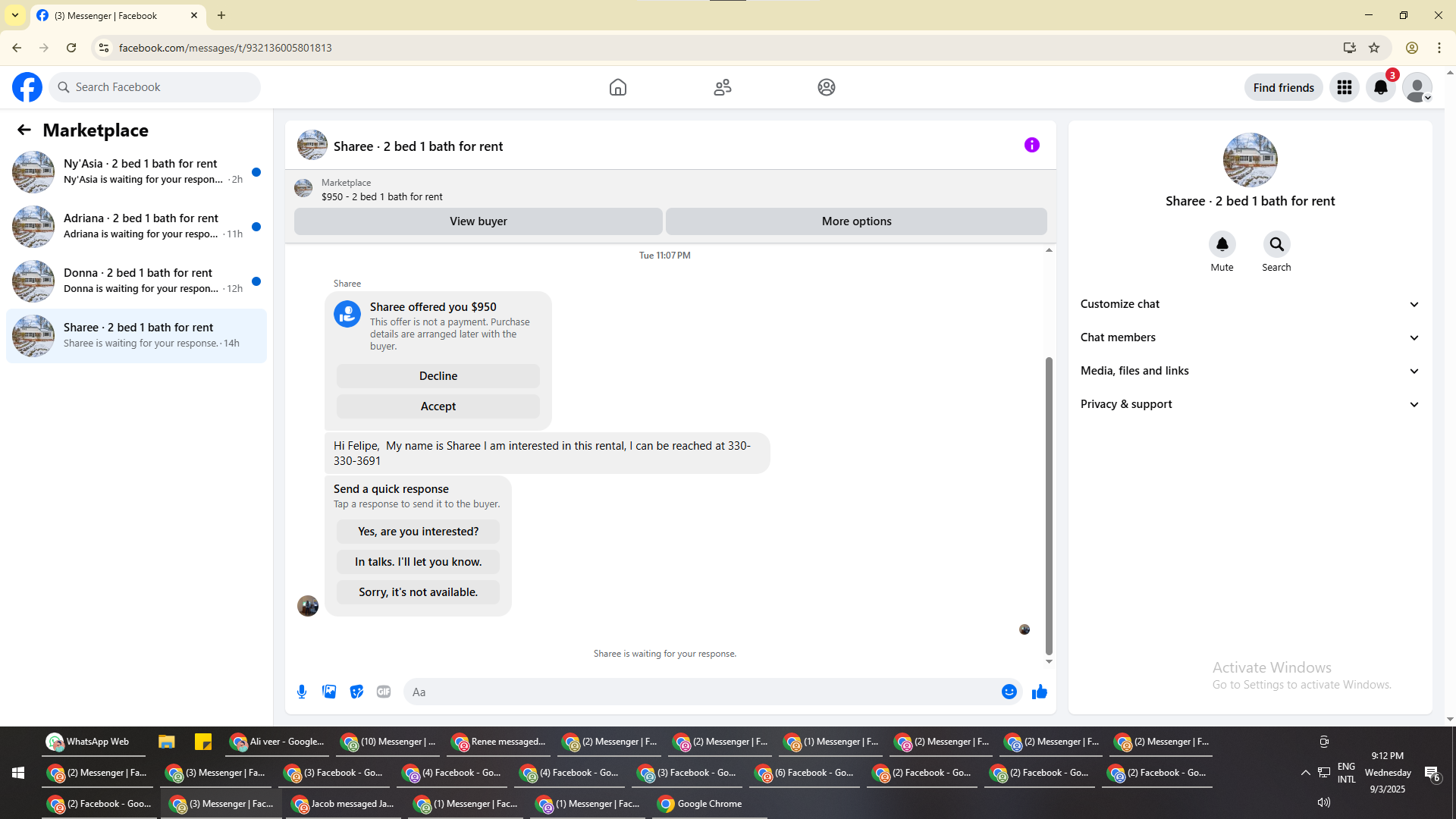1456x819 pixels.
Task: Go to Home feed icon
Action: point(618,87)
